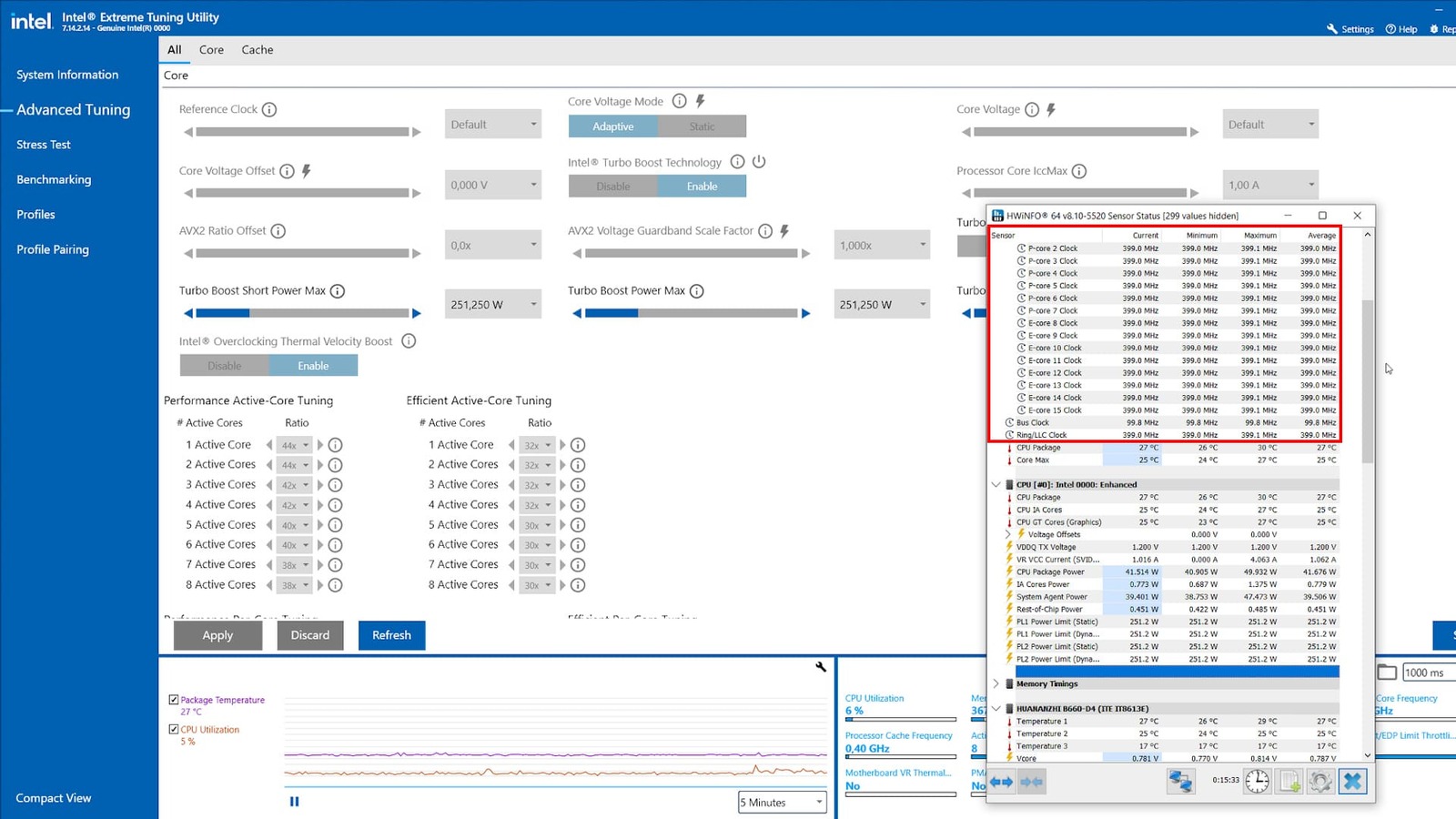Screen dimensions: 1456x819
Task: Switch to the Cache tab
Action: coord(258,50)
